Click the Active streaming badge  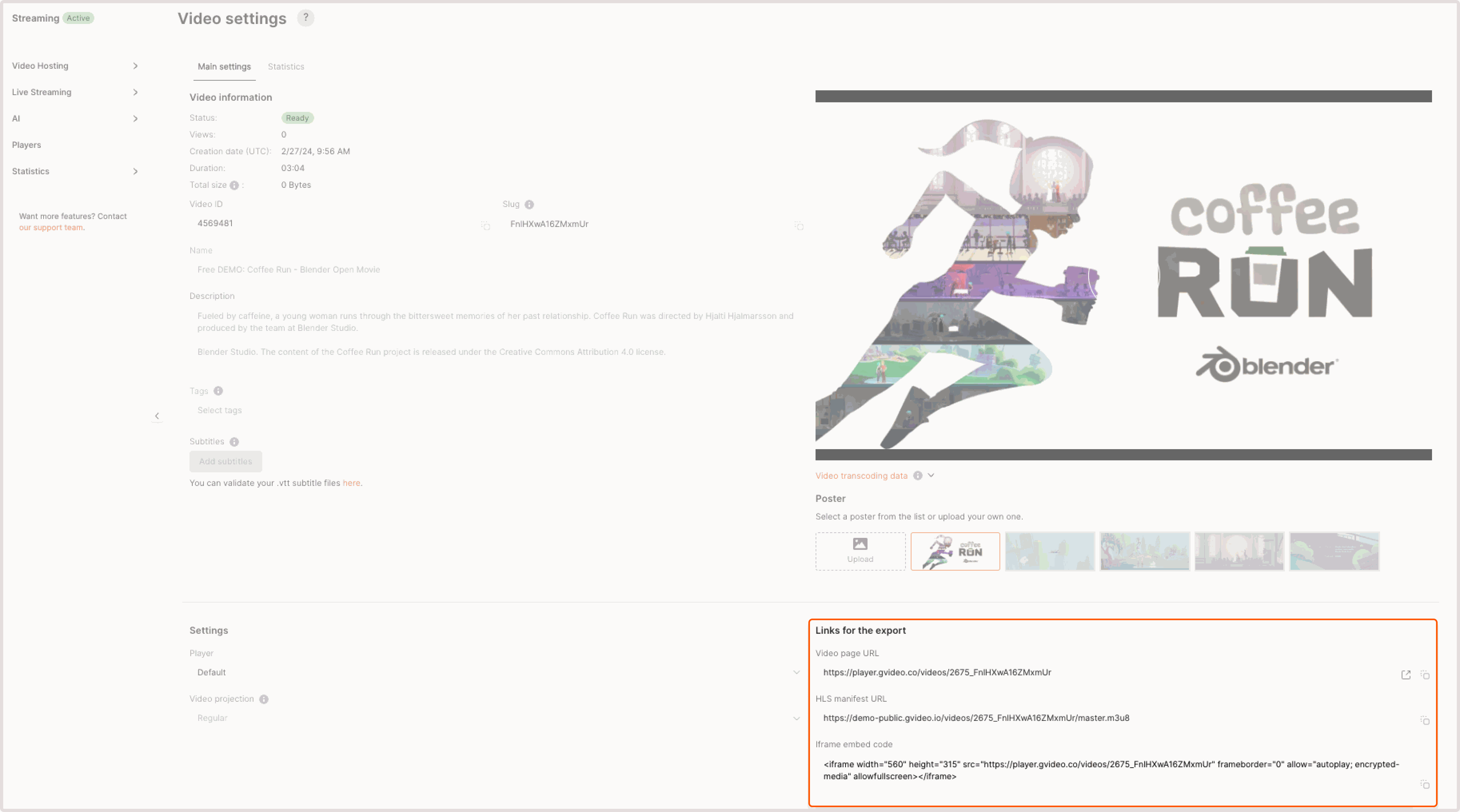coord(78,18)
